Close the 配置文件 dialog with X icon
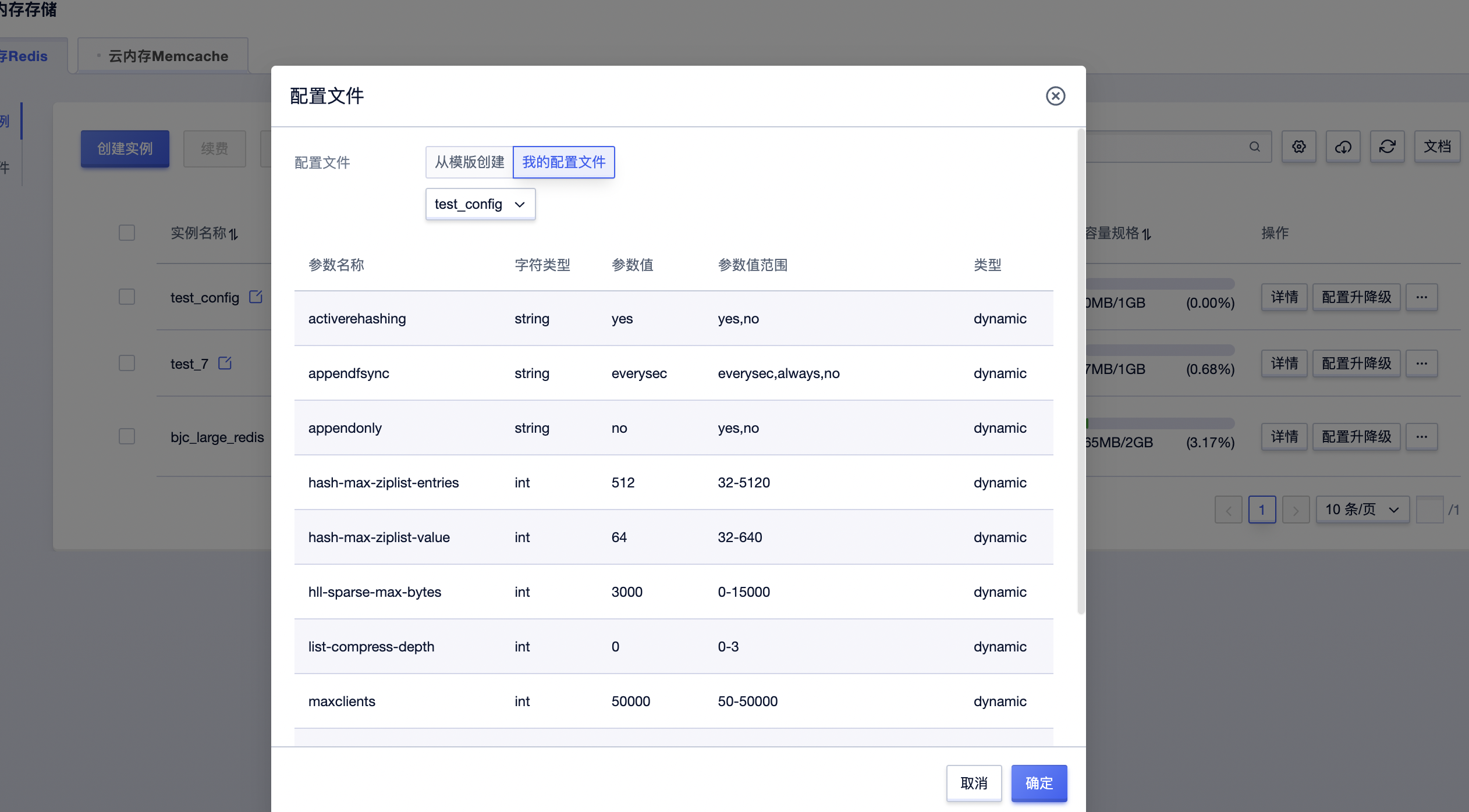1469x812 pixels. 1055,96
